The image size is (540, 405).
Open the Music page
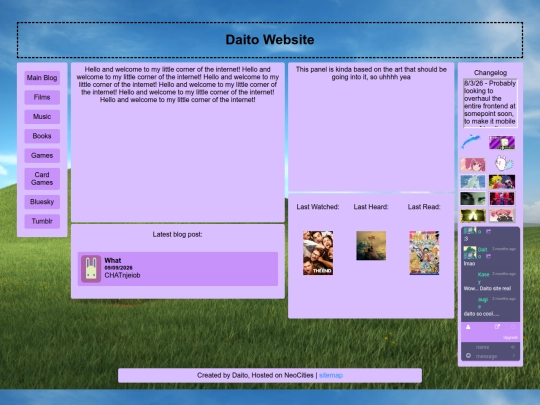pos(42,117)
